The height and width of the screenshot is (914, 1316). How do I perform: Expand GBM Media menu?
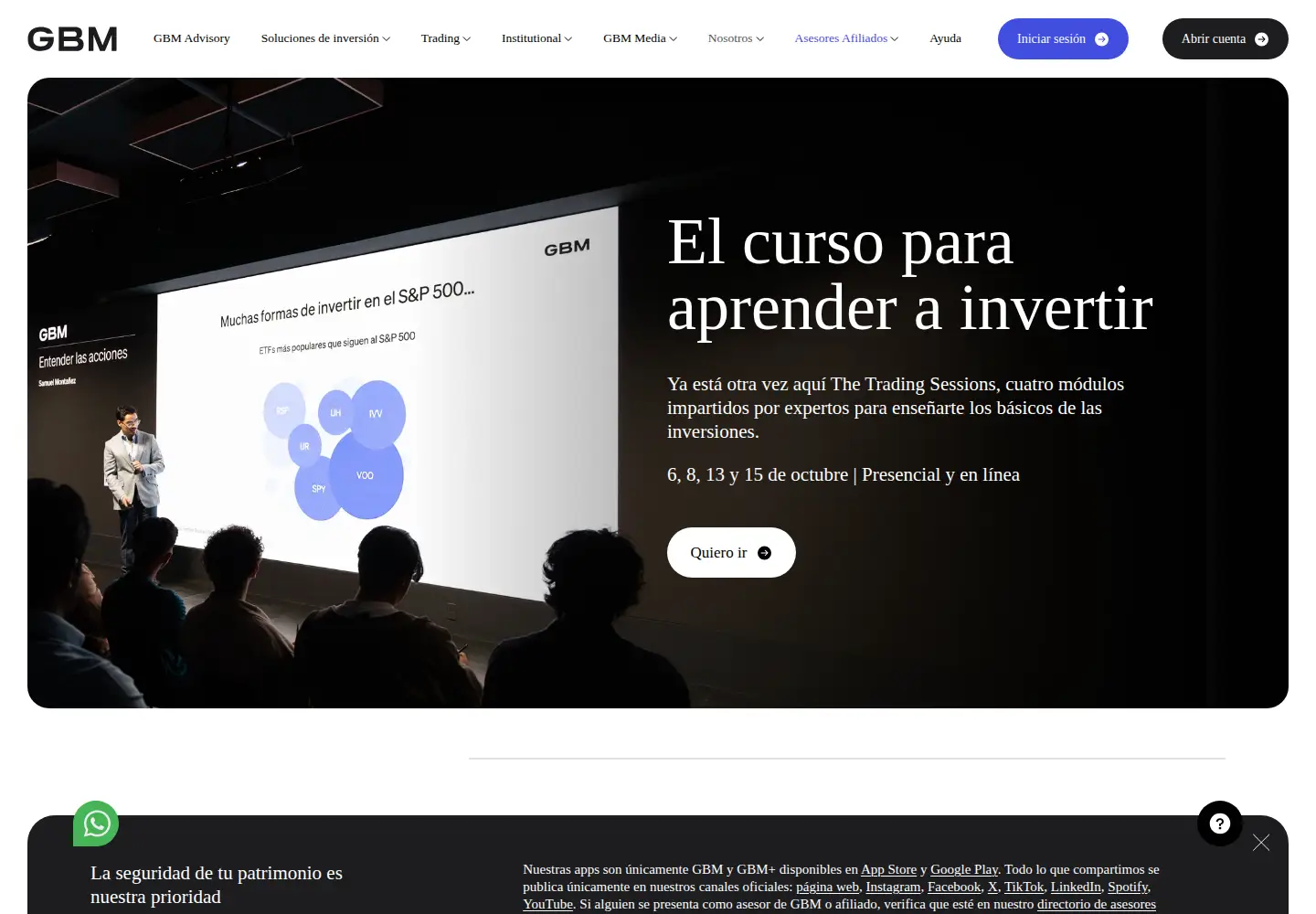coord(640,38)
